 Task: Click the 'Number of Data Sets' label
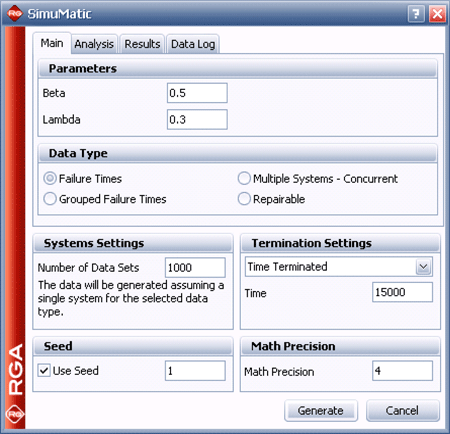click(x=88, y=268)
